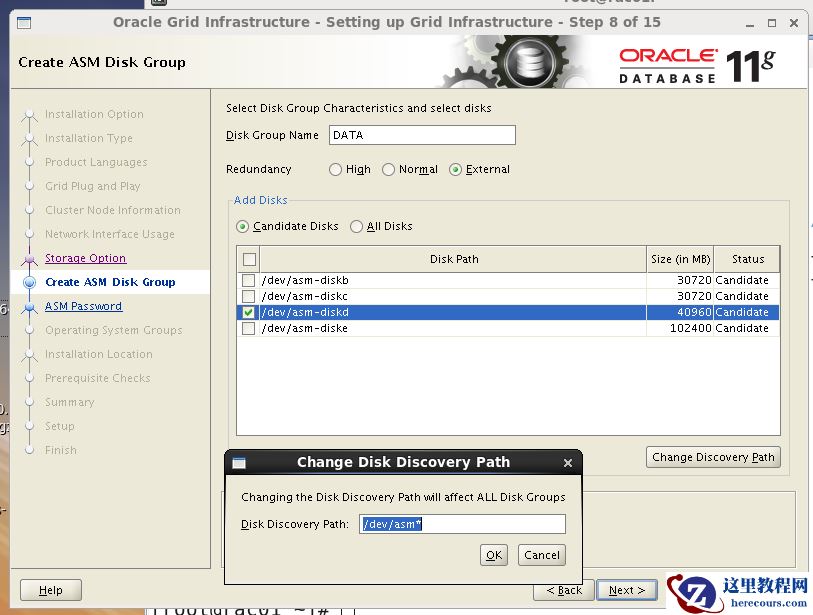The width and height of the screenshot is (813, 615).
Task: Click Cancel in discovery path dialog
Action: 541,555
